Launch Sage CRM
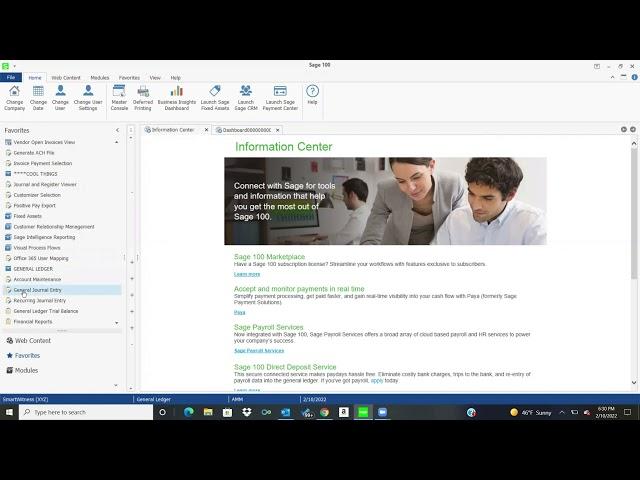The image size is (640, 480). coord(246,98)
